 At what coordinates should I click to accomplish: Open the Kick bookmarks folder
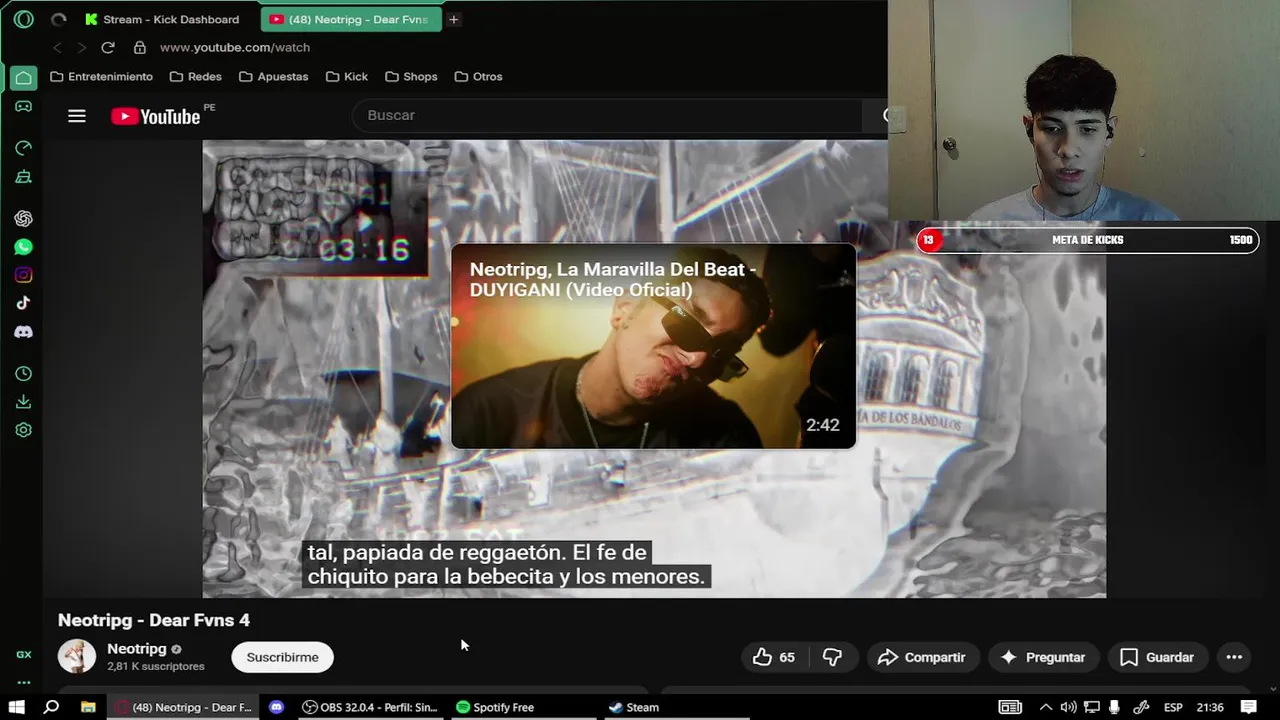click(x=347, y=76)
